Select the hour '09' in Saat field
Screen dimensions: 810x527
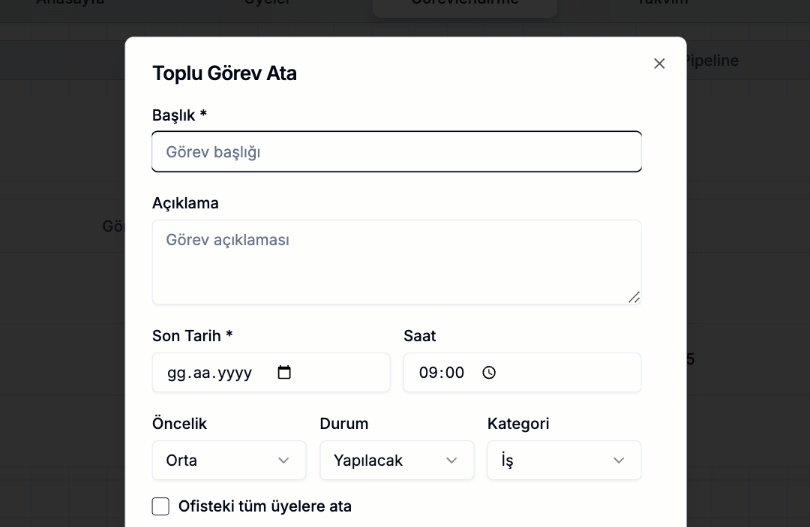point(428,373)
